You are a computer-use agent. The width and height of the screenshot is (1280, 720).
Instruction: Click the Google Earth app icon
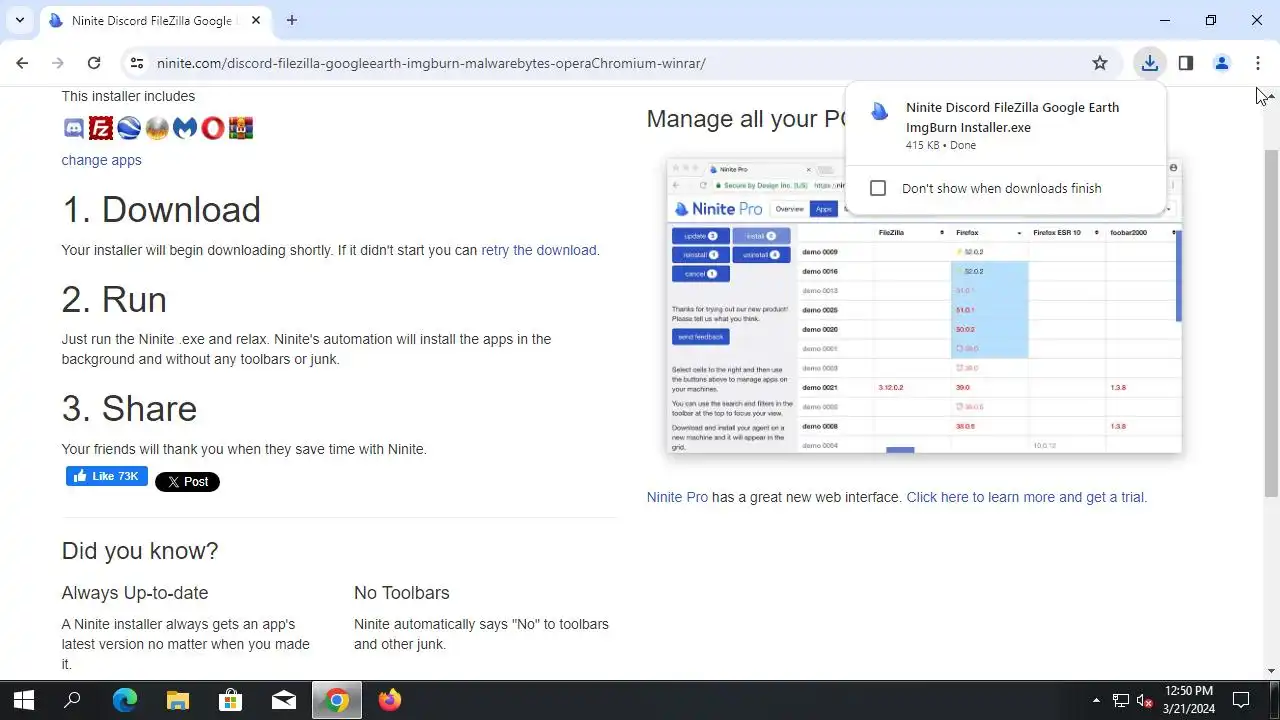pyautogui.click(x=129, y=128)
